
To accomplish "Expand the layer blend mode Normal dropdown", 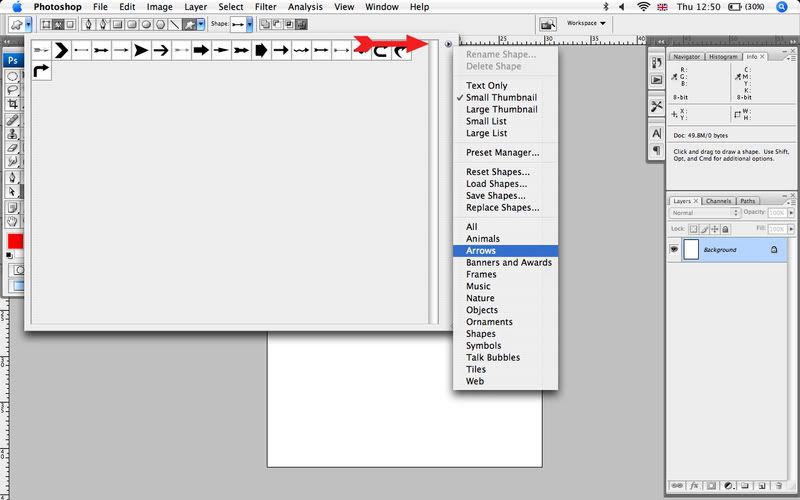I will click(x=705, y=213).
